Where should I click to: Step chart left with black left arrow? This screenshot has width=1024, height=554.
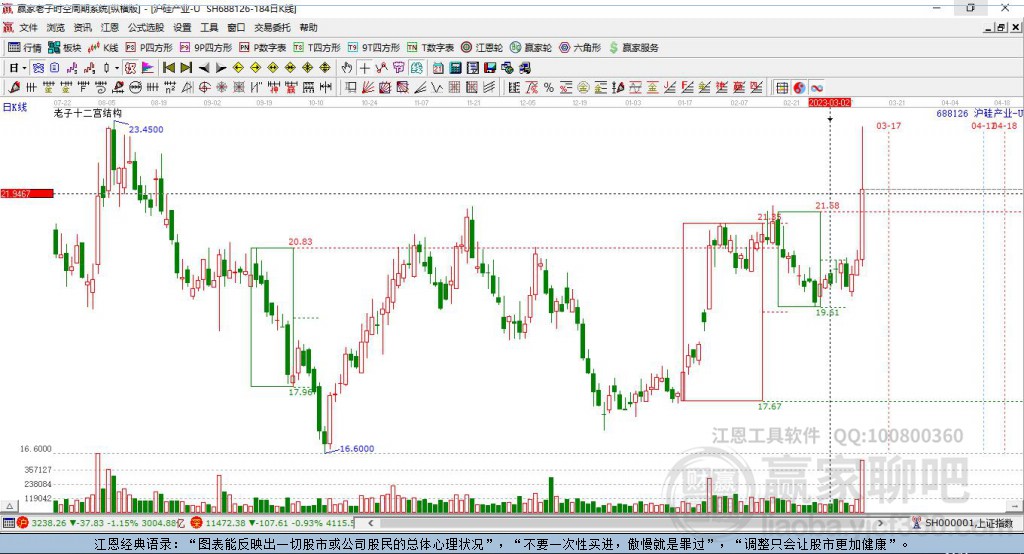coord(204,68)
